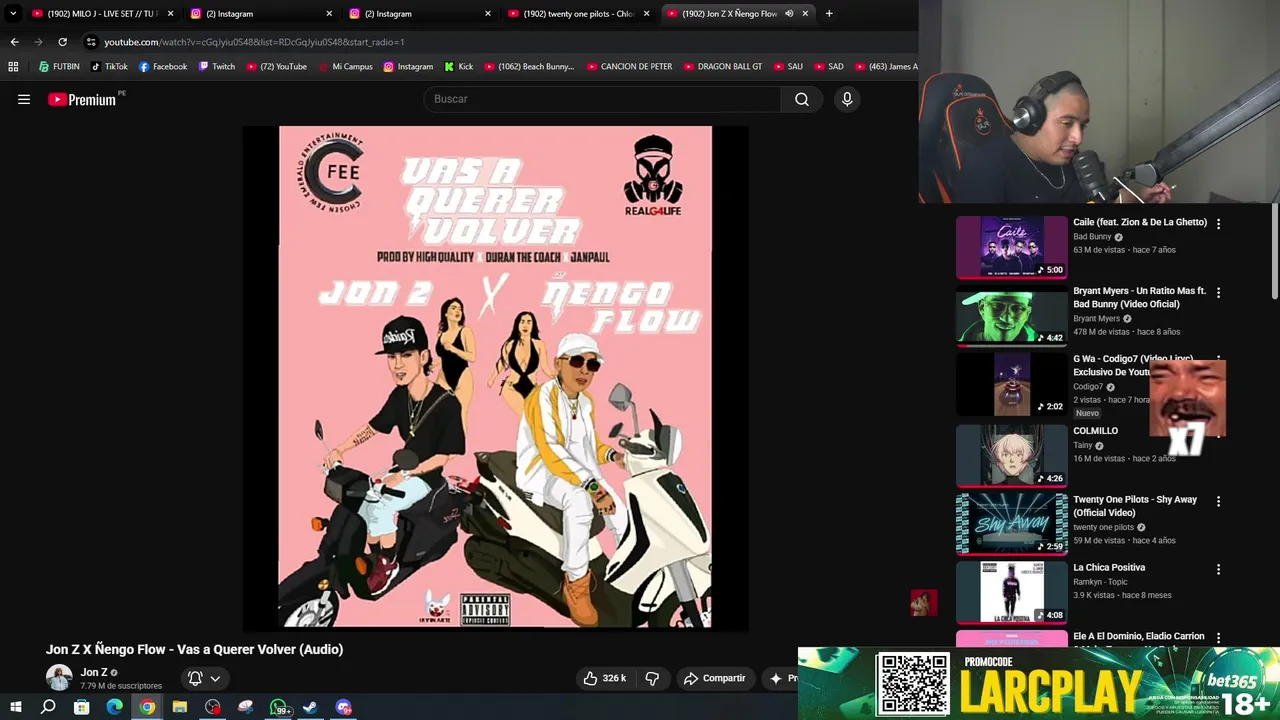1280x720 pixels.
Task: Open Steam from the taskbar
Action: point(311,707)
